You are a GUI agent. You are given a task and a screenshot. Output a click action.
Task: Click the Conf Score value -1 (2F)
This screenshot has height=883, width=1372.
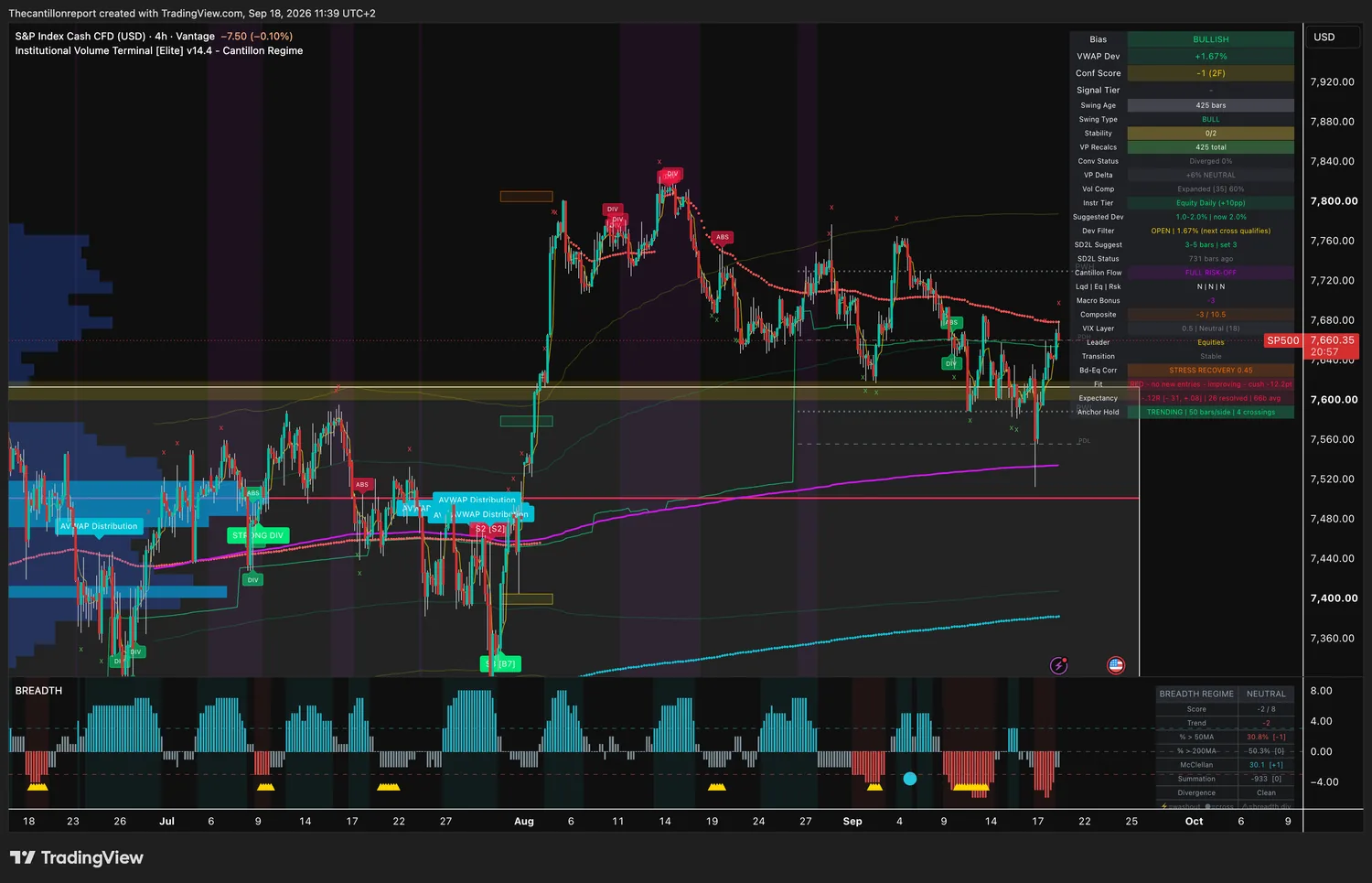tap(1210, 73)
